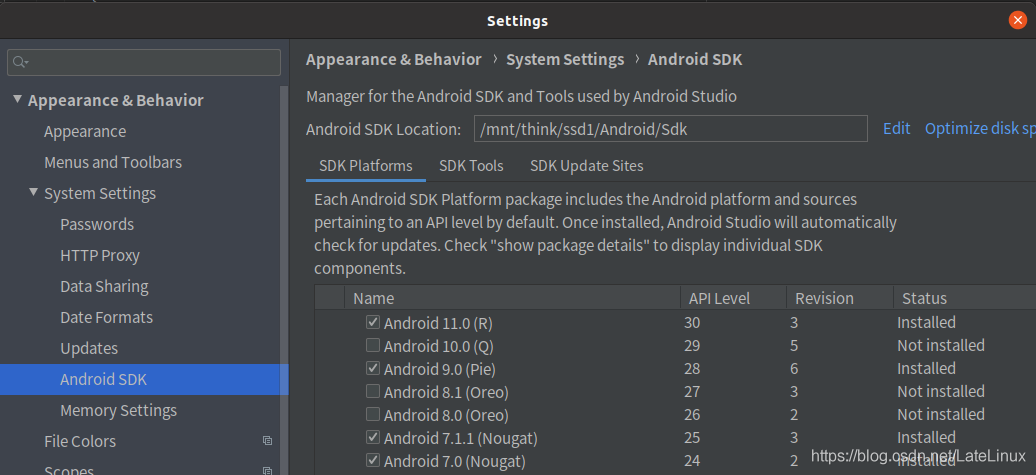Select the SDK Platforms tab
Image resolution: width=1036 pixels, height=475 pixels.
tap(365, 165)
